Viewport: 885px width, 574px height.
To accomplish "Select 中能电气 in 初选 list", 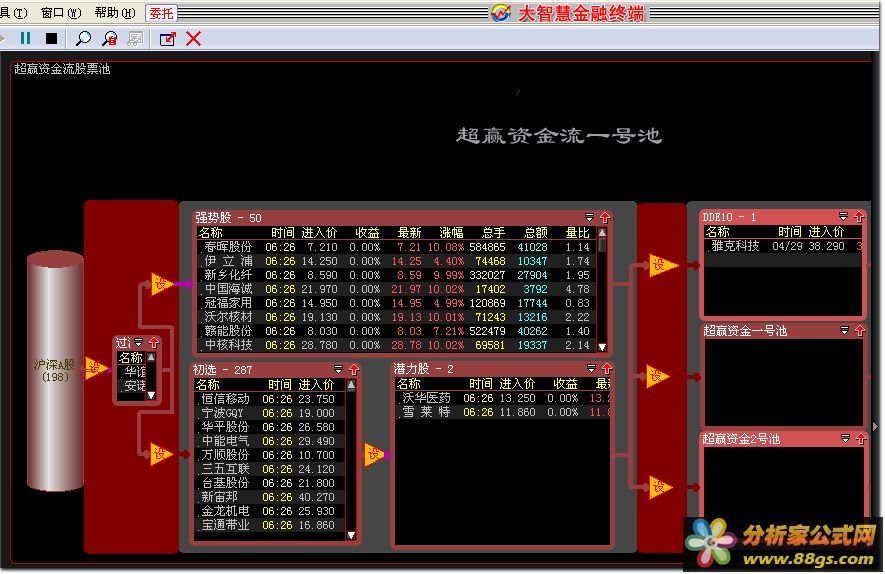I will (x=270, y=441).
